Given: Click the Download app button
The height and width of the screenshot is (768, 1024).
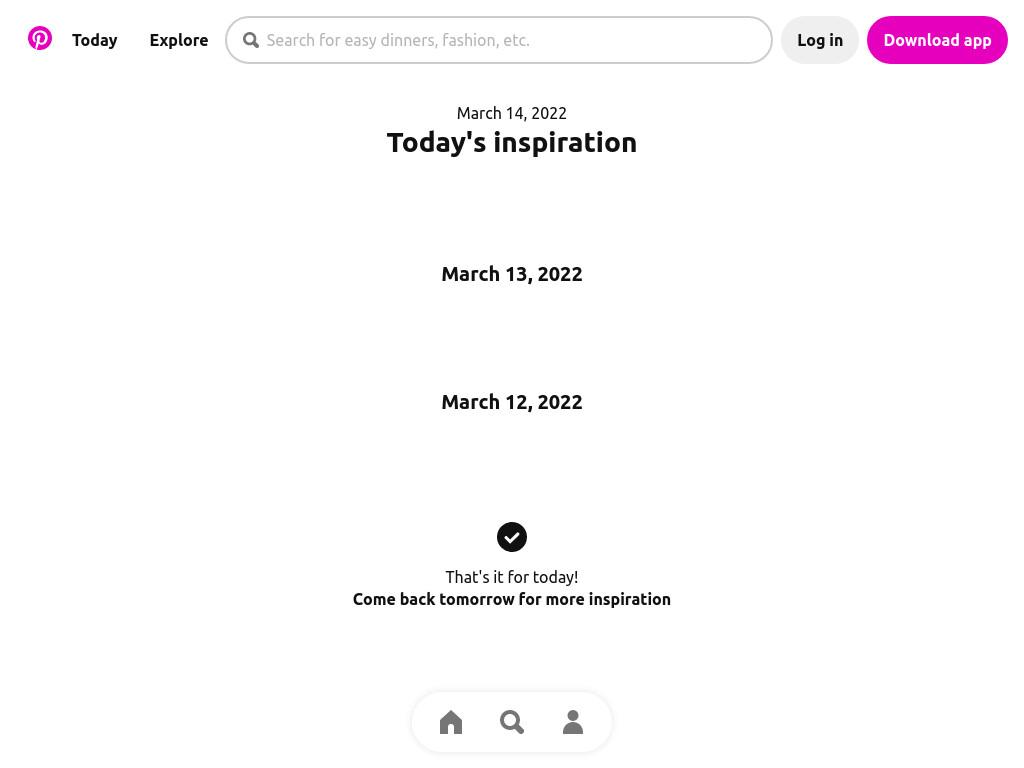Looking at the screenshot, I should coord(937,40).
